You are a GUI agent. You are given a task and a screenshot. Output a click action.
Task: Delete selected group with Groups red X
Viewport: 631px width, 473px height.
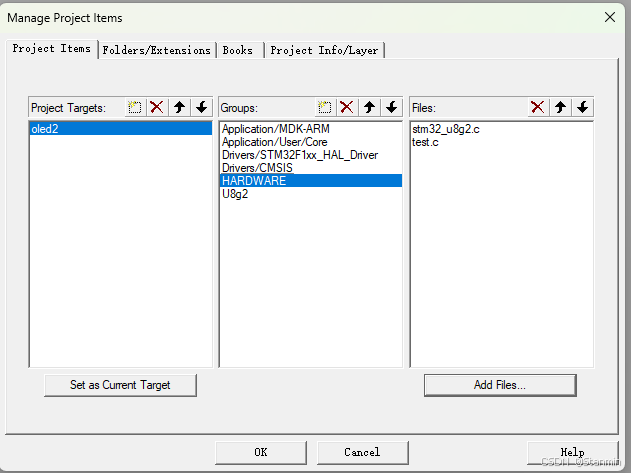[x=346, y=107]
